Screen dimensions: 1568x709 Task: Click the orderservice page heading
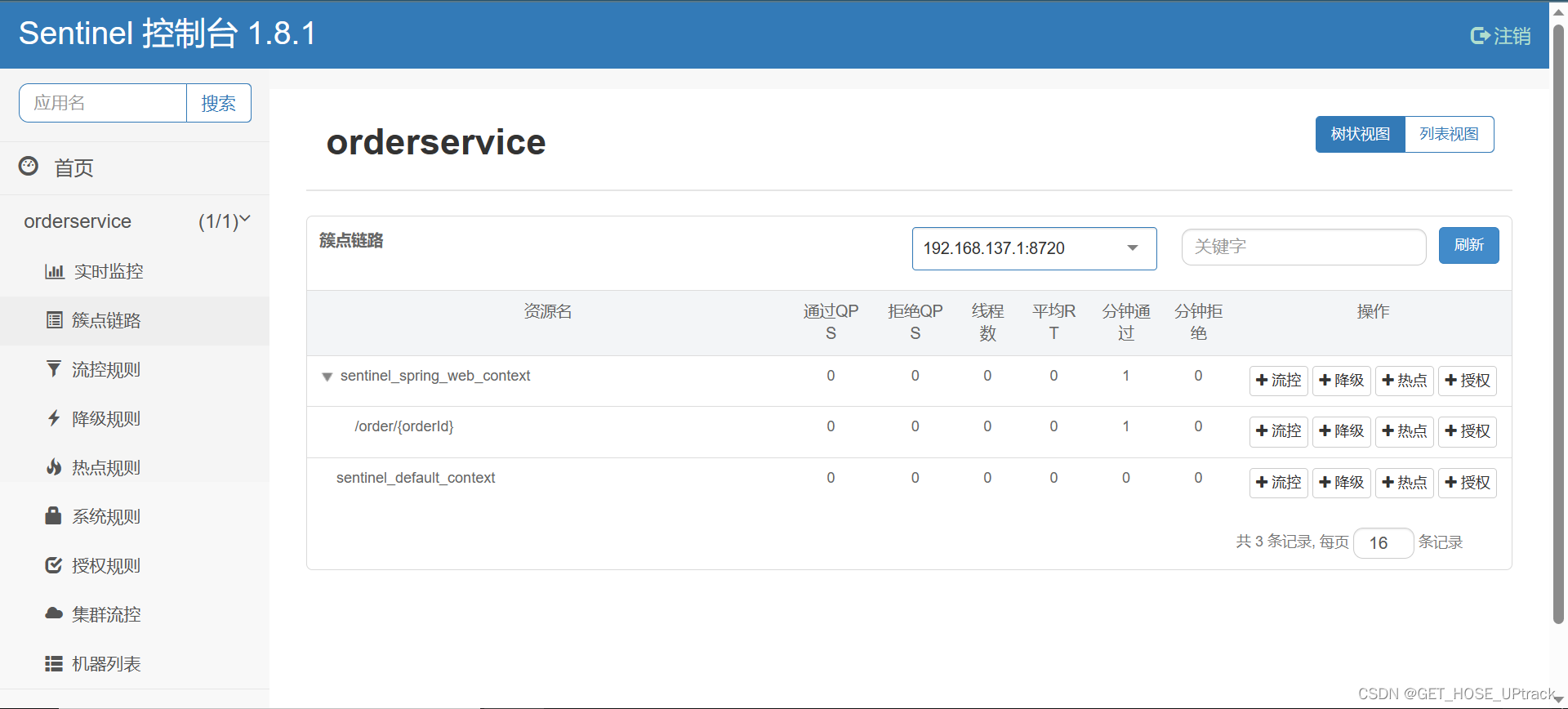[436, 142]
